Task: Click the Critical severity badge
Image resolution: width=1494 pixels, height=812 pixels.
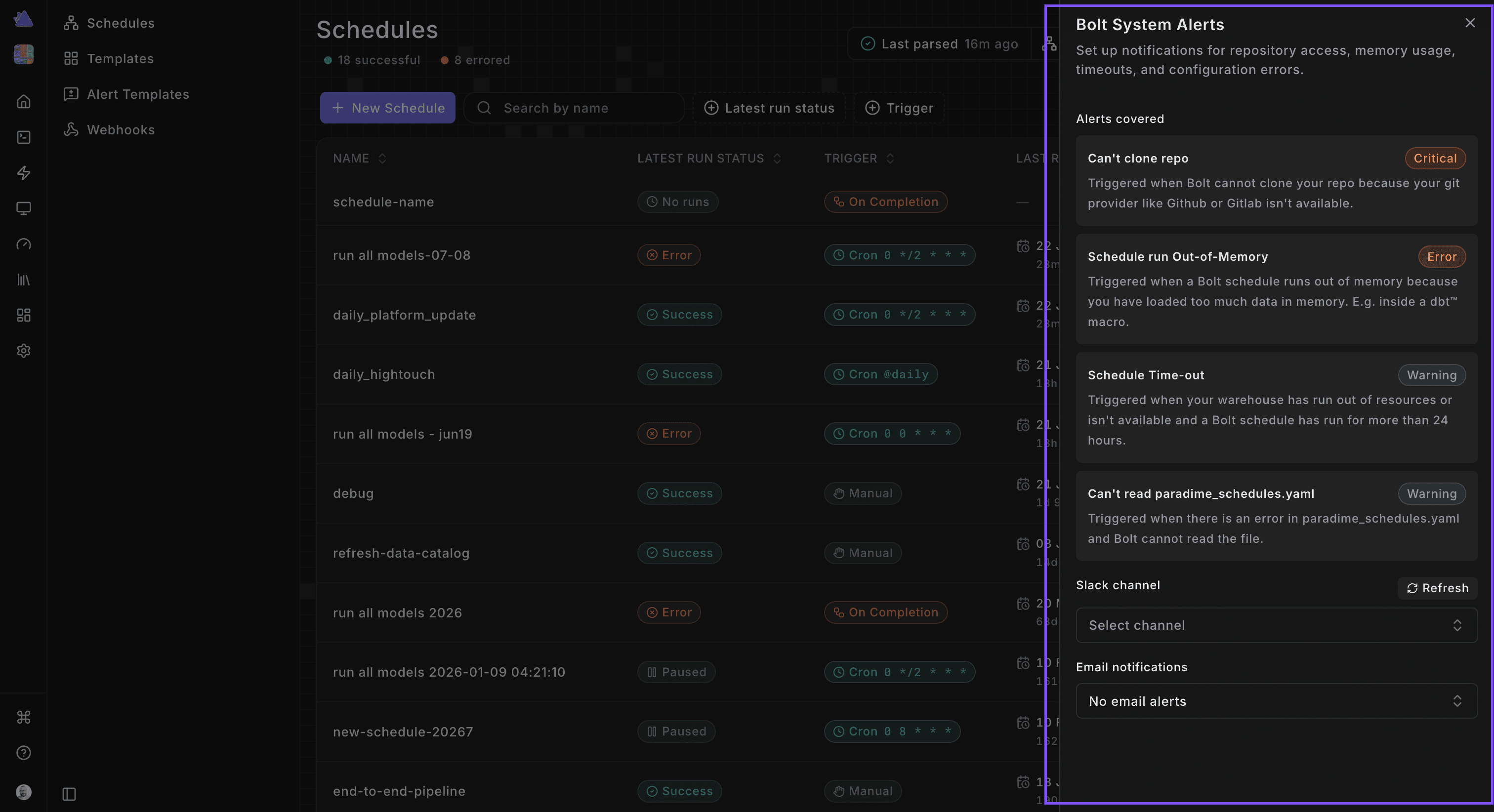Action: pyautogui.click(x=1435, y=159)
